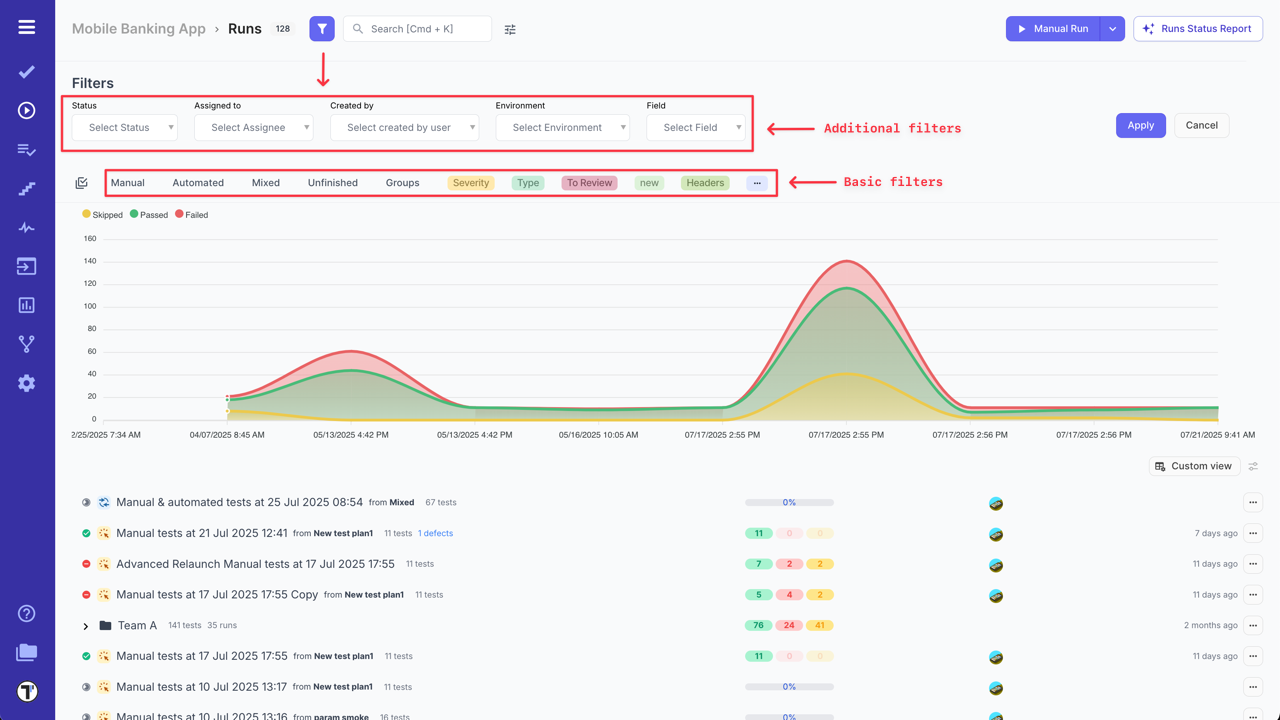
Task: Open reports with the bar chart sidebar icon
Action: [x=26, y=304]
